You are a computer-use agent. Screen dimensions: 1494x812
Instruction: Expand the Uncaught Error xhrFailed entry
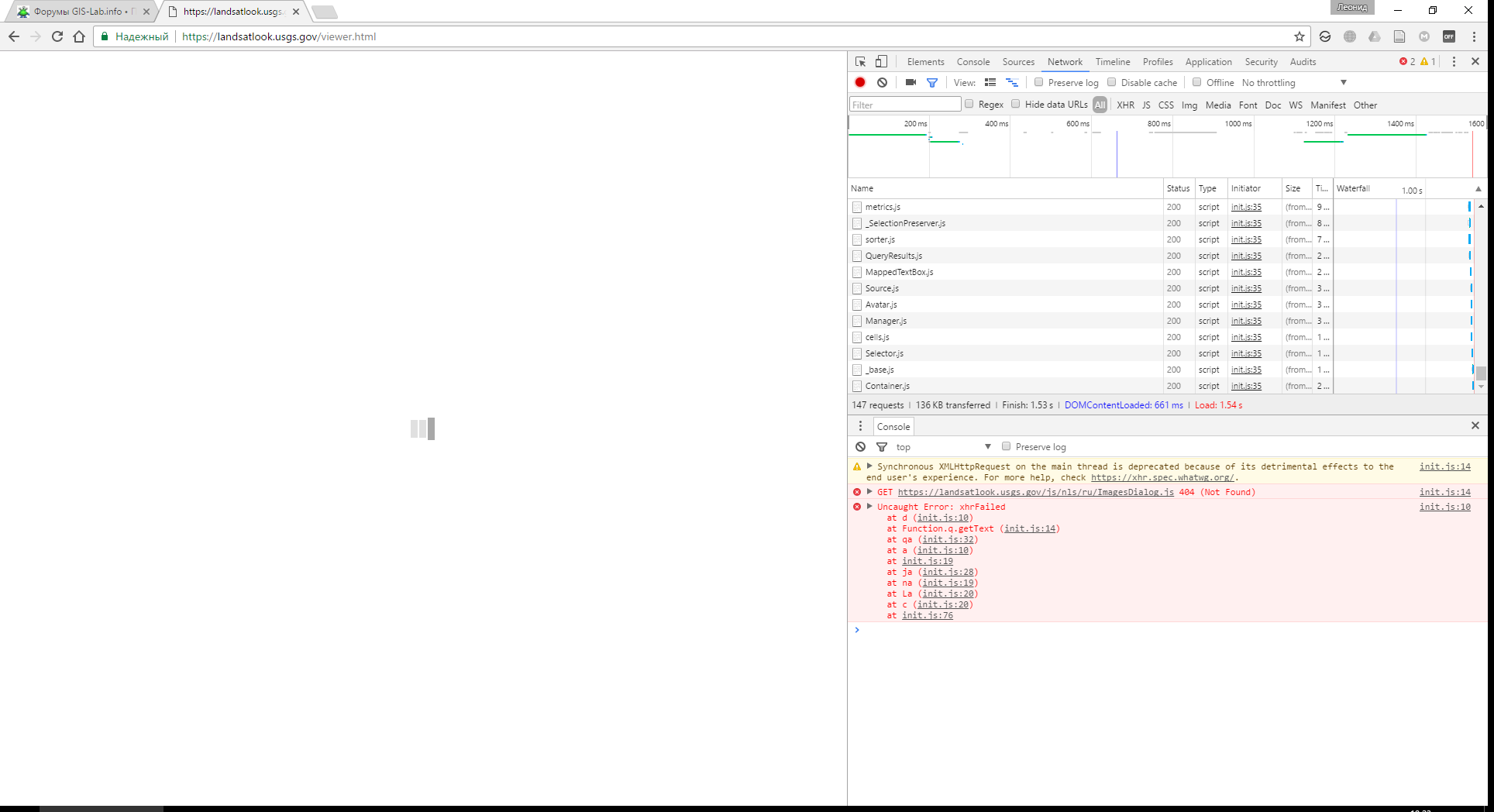coord(869,507)
